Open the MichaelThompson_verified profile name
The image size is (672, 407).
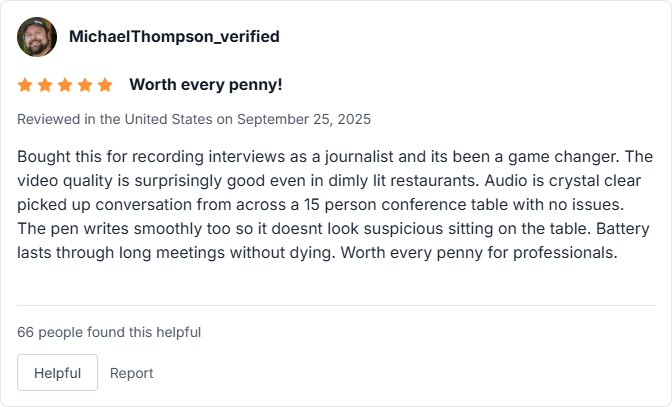(x=174, y=37)
